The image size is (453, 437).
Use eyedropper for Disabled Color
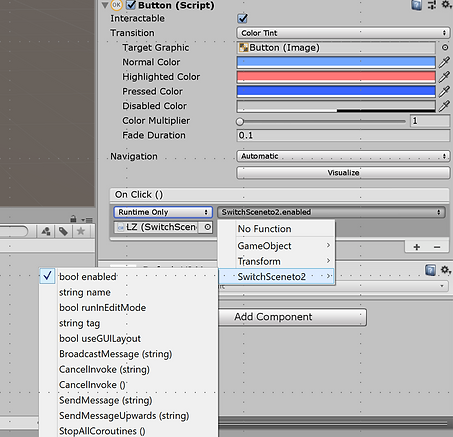[x=444, y=106]
